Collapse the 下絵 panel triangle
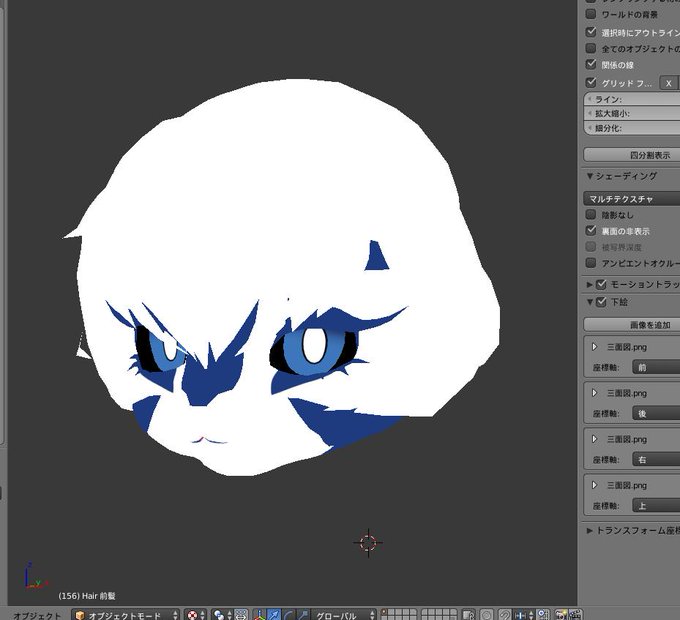Viewport: 680px width, 620px height. click(x=589, y=302)
